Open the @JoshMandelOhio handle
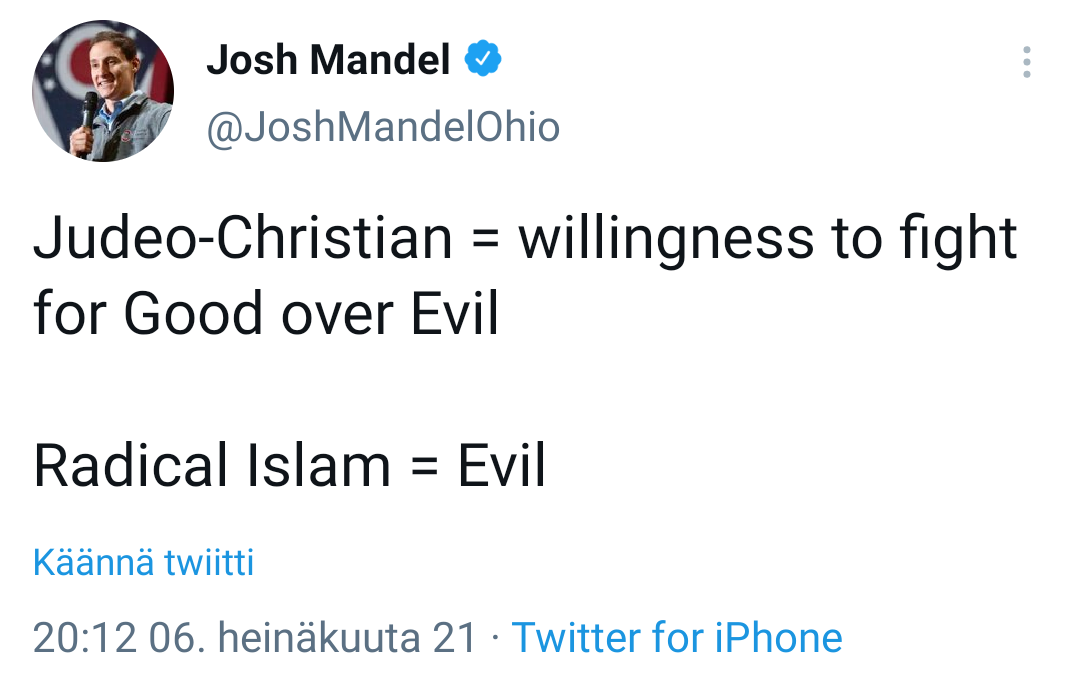Image resolution: width=1080 pixels, height=681 pixels. pyautogui.click(x=383, y=127)
